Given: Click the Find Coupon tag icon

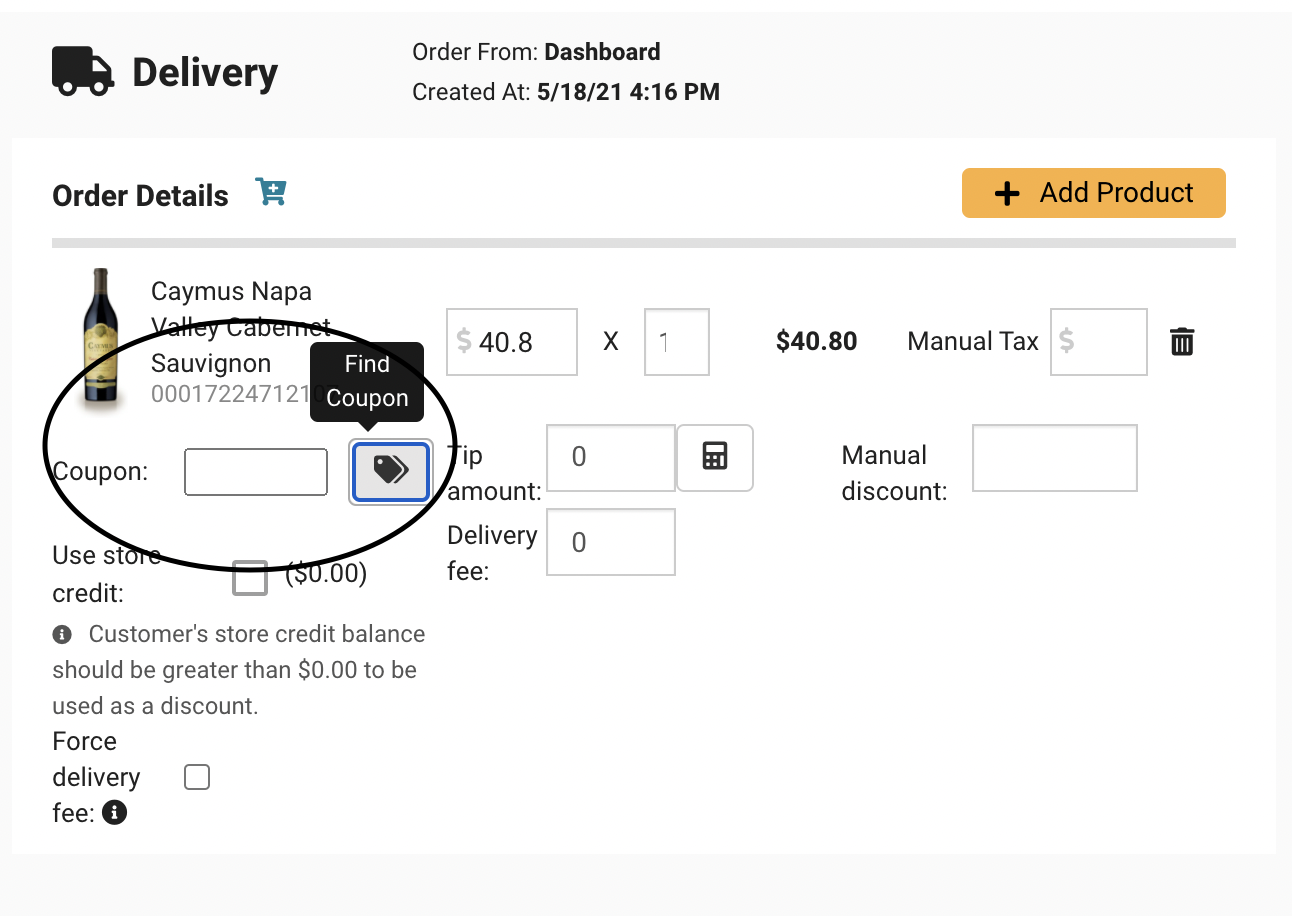Looking at the screenshot, I should click(391, 471).
